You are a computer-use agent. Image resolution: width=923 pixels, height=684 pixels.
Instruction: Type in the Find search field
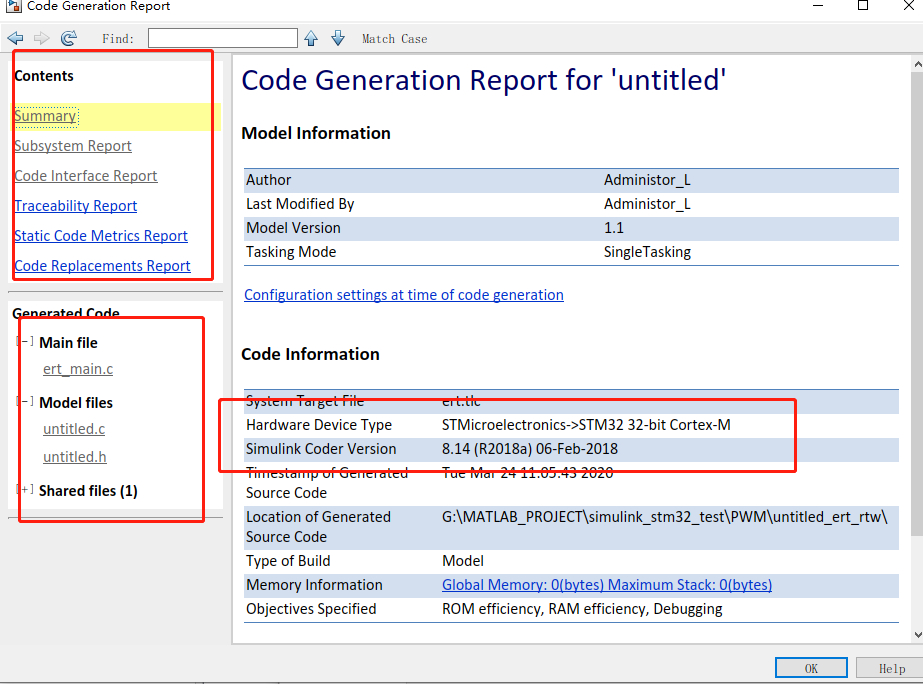tap(222, 38)
